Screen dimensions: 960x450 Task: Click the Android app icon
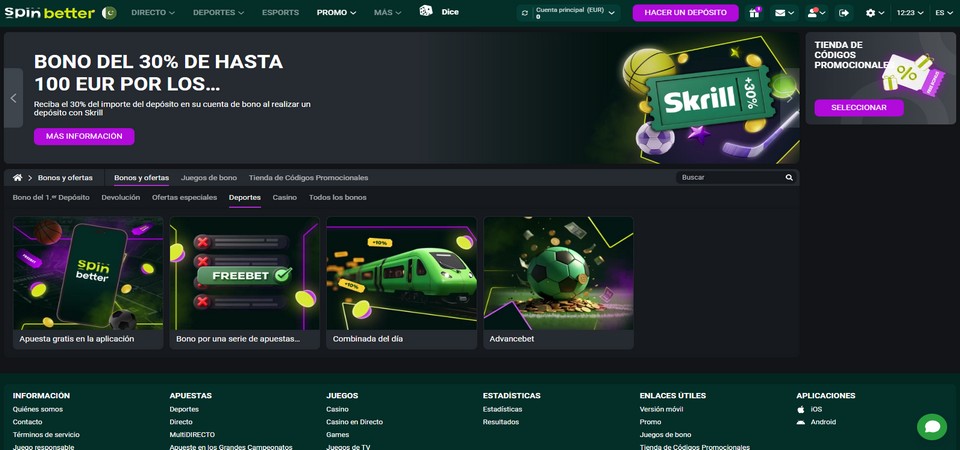pyautogui.click(x=801, y=422)
